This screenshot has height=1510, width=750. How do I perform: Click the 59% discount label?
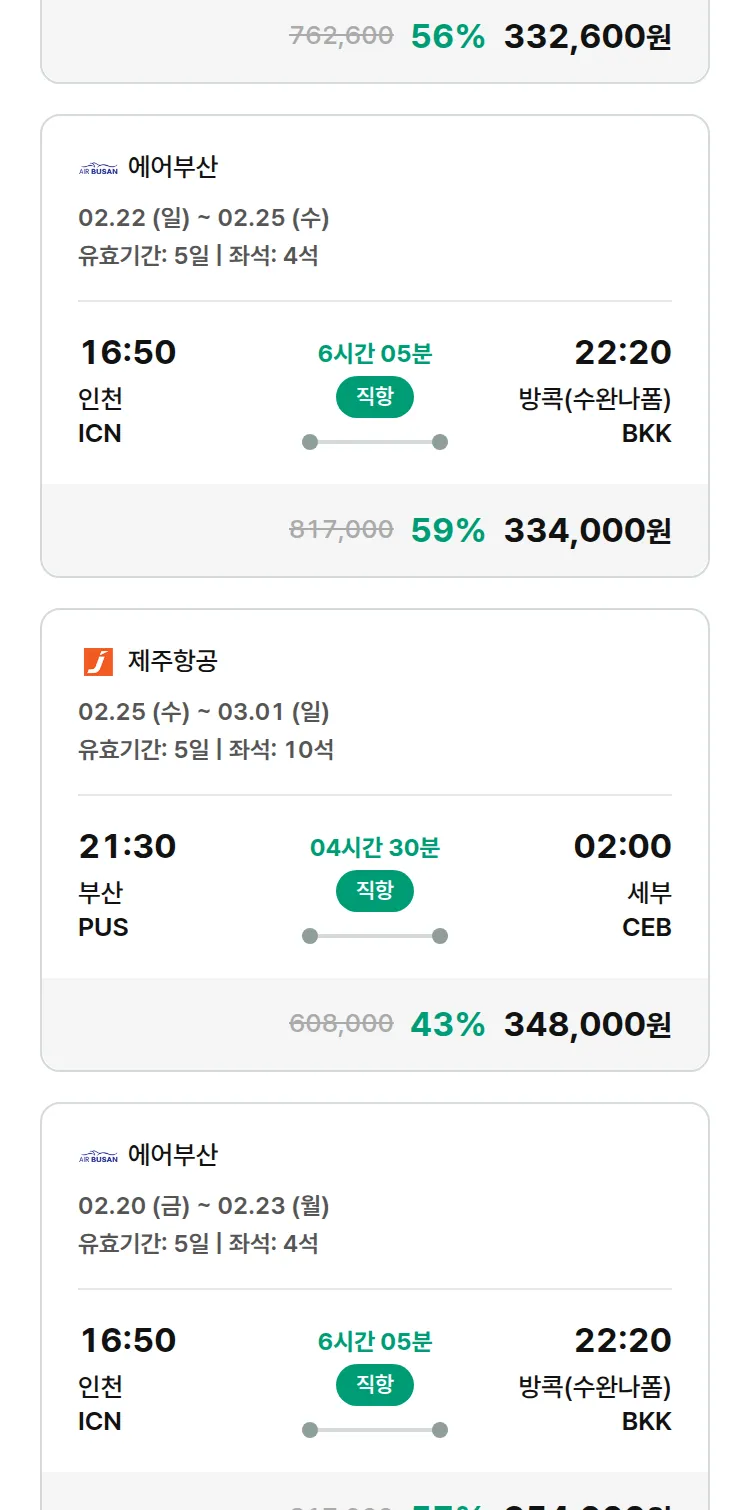pos(447,530)
